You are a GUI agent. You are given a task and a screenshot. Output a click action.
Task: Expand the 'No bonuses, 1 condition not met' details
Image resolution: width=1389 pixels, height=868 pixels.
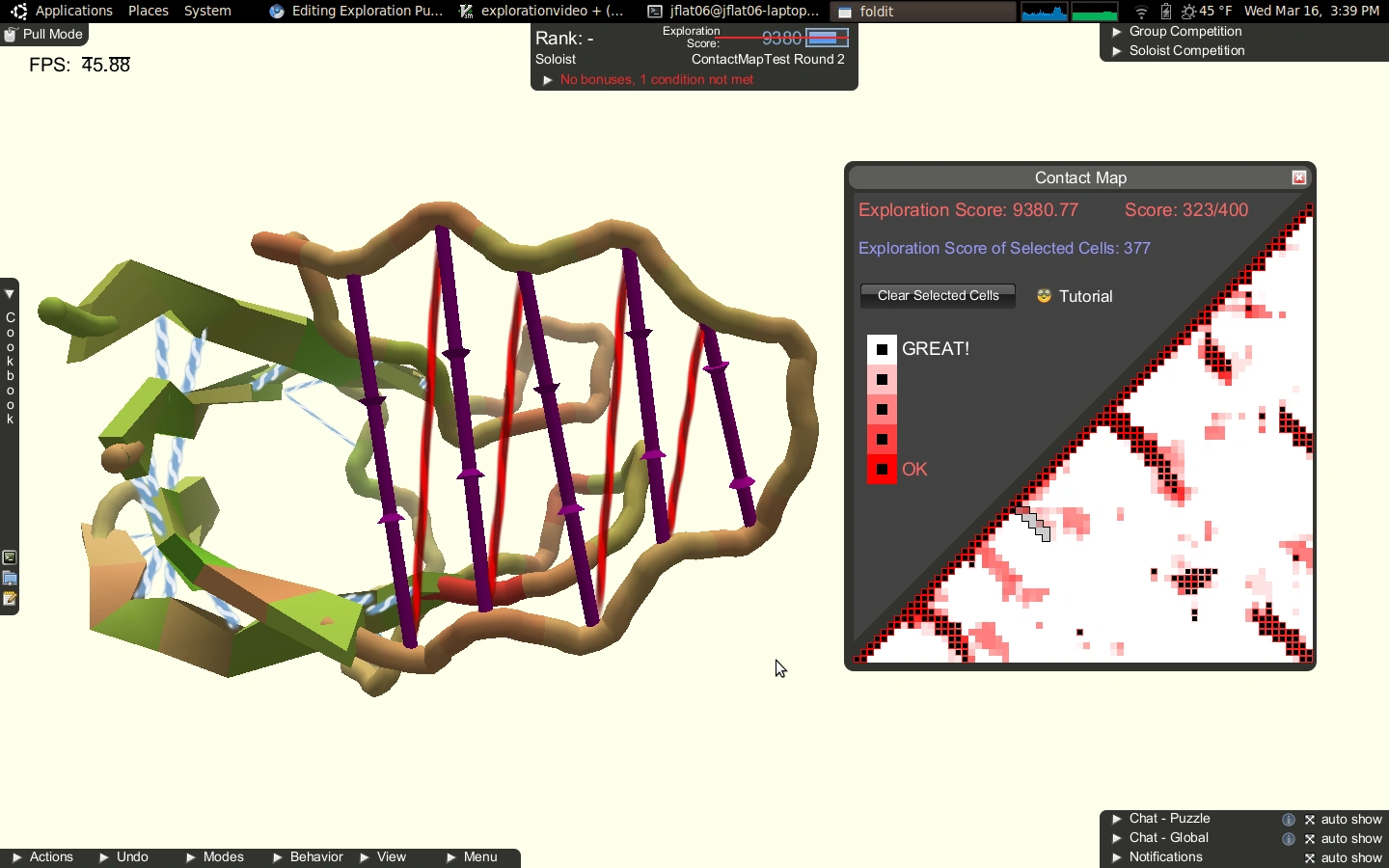click(548, 80)
